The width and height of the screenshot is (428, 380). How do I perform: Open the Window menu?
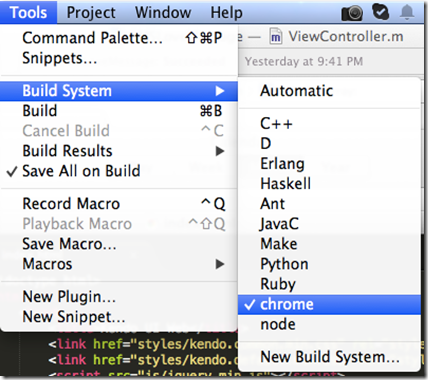coord(163,13)
